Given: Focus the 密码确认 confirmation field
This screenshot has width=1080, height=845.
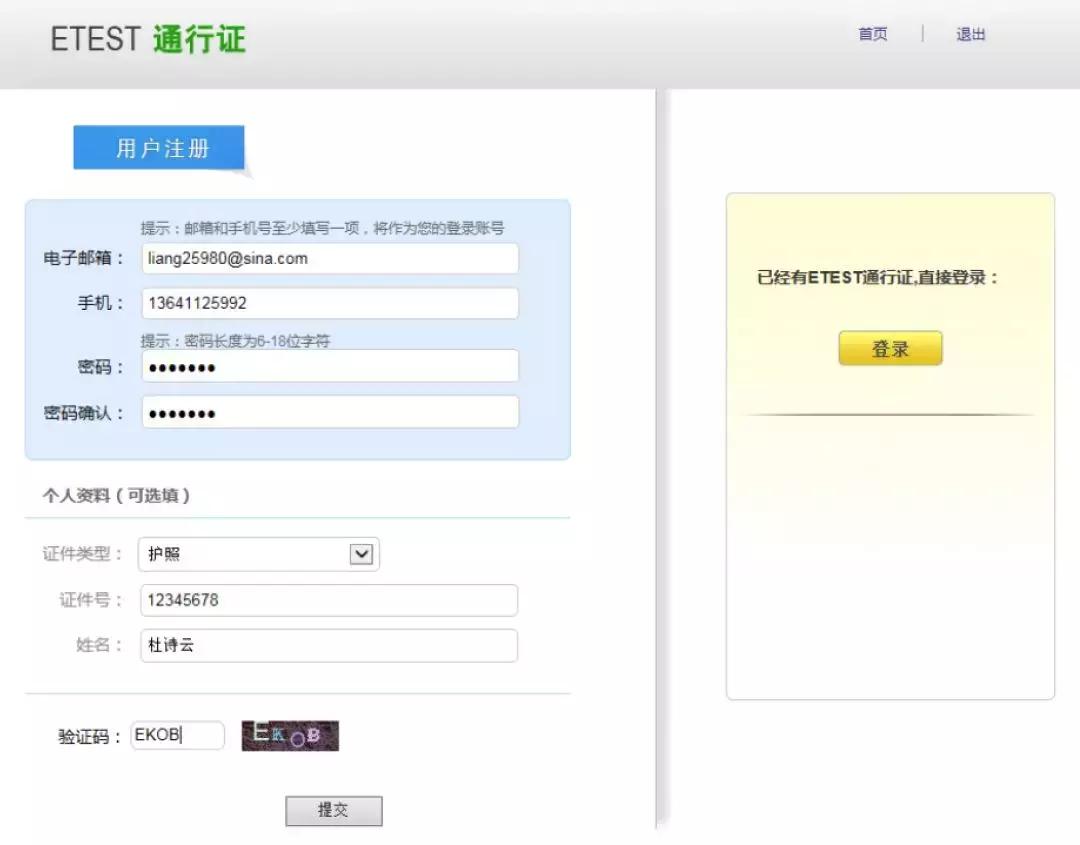Looking at the screenshot, I should click(330, 412).
